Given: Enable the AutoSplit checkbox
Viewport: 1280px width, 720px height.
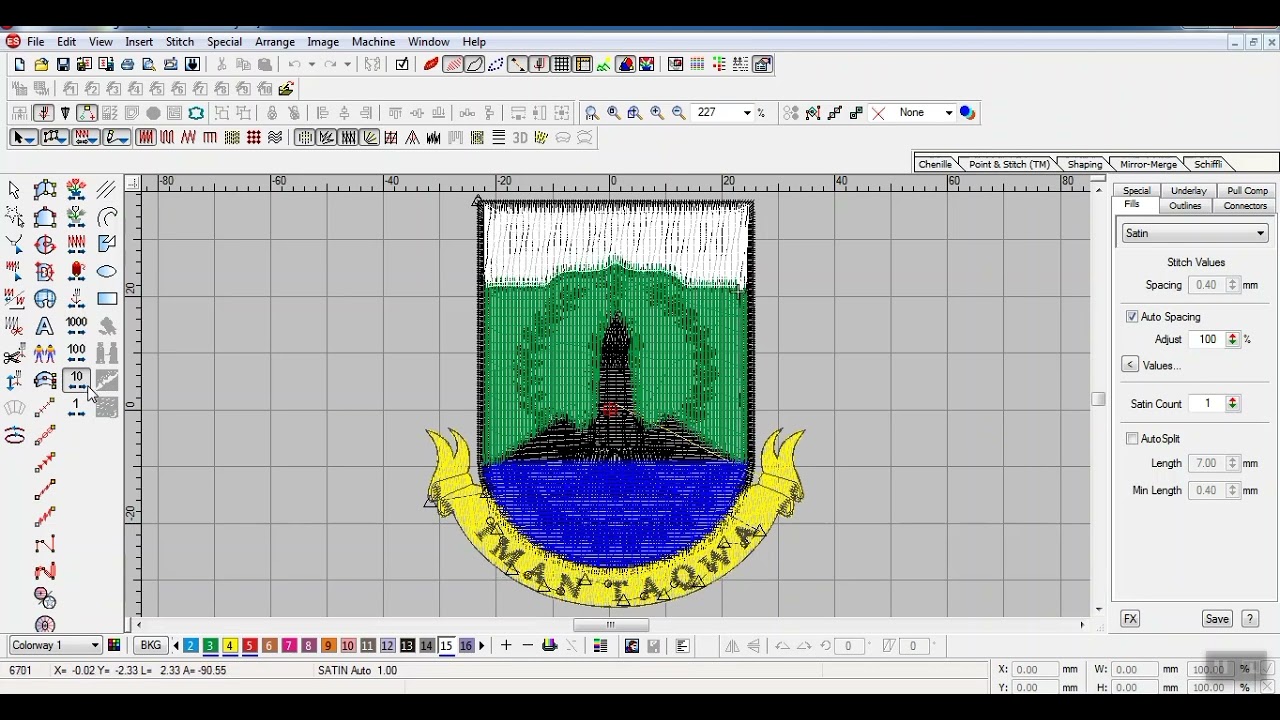Looking at the screenshot, I should [x=1132, y=439].
